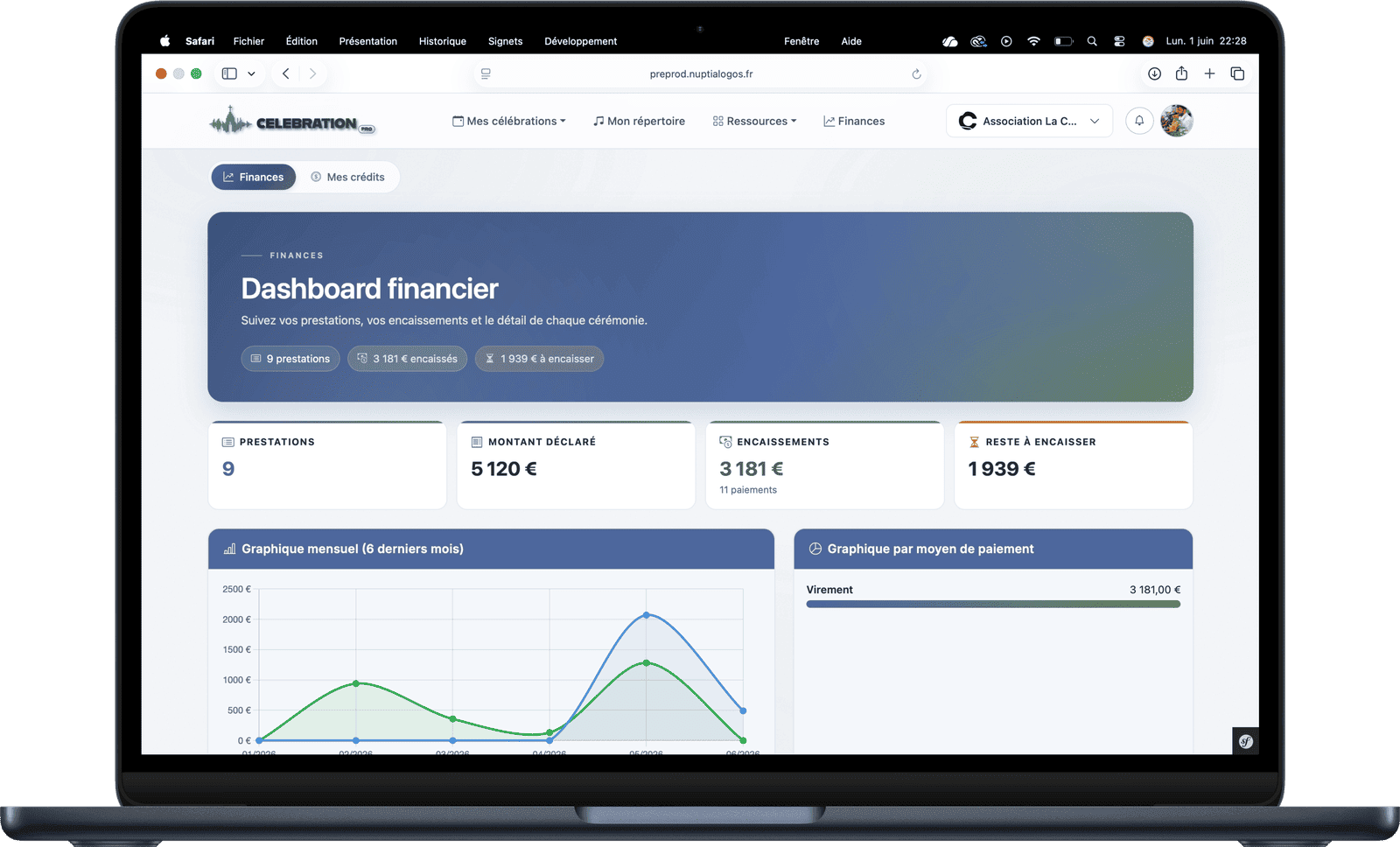Go back with Safari back arrow
The image size is (1400, 847).
[286, 73]
